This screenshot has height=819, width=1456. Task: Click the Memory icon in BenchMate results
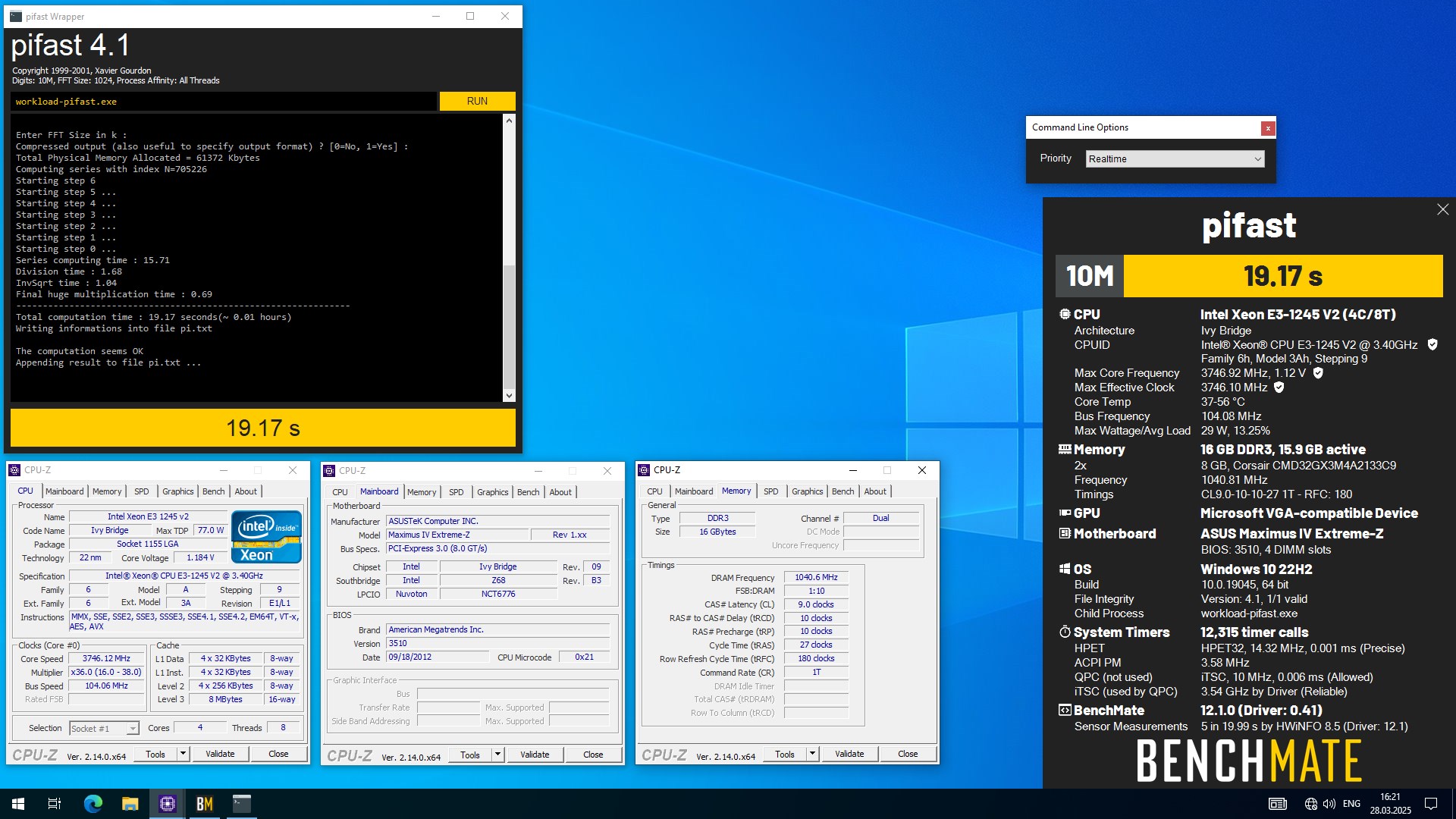[1065, 449]
